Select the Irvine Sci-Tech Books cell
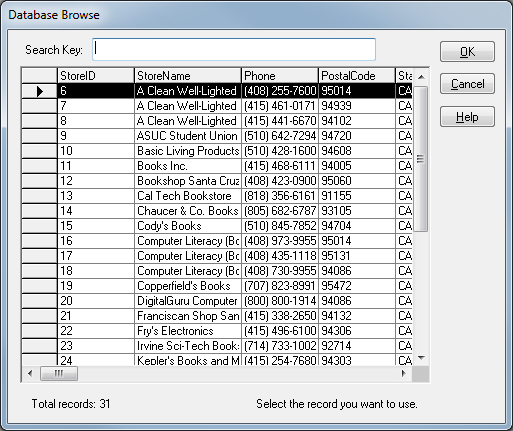 [188, 346]
